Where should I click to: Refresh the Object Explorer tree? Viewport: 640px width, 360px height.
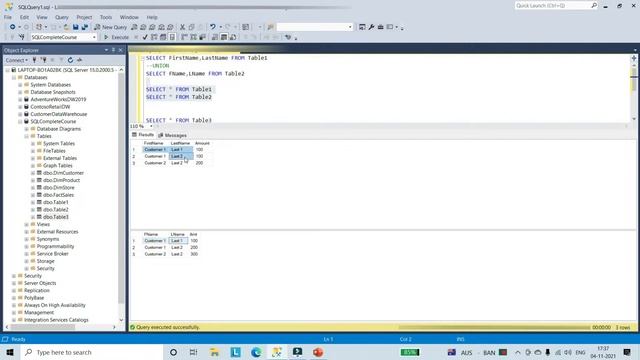tap(70, 60)
